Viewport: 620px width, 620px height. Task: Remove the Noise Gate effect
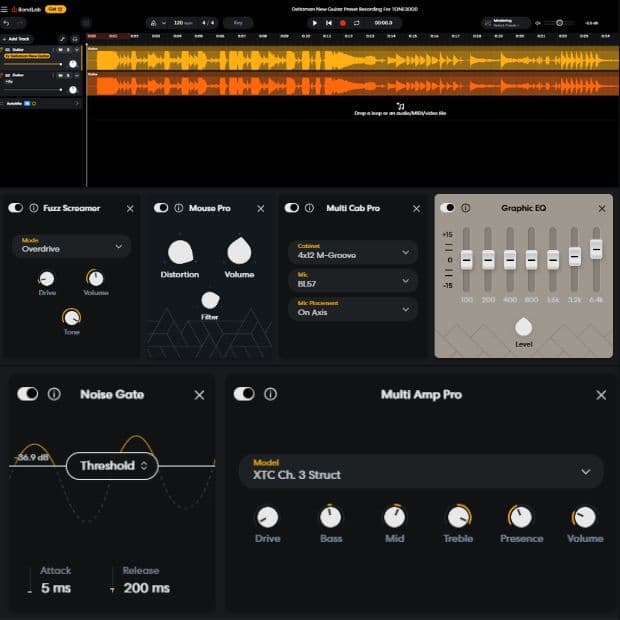pos(199,395)
